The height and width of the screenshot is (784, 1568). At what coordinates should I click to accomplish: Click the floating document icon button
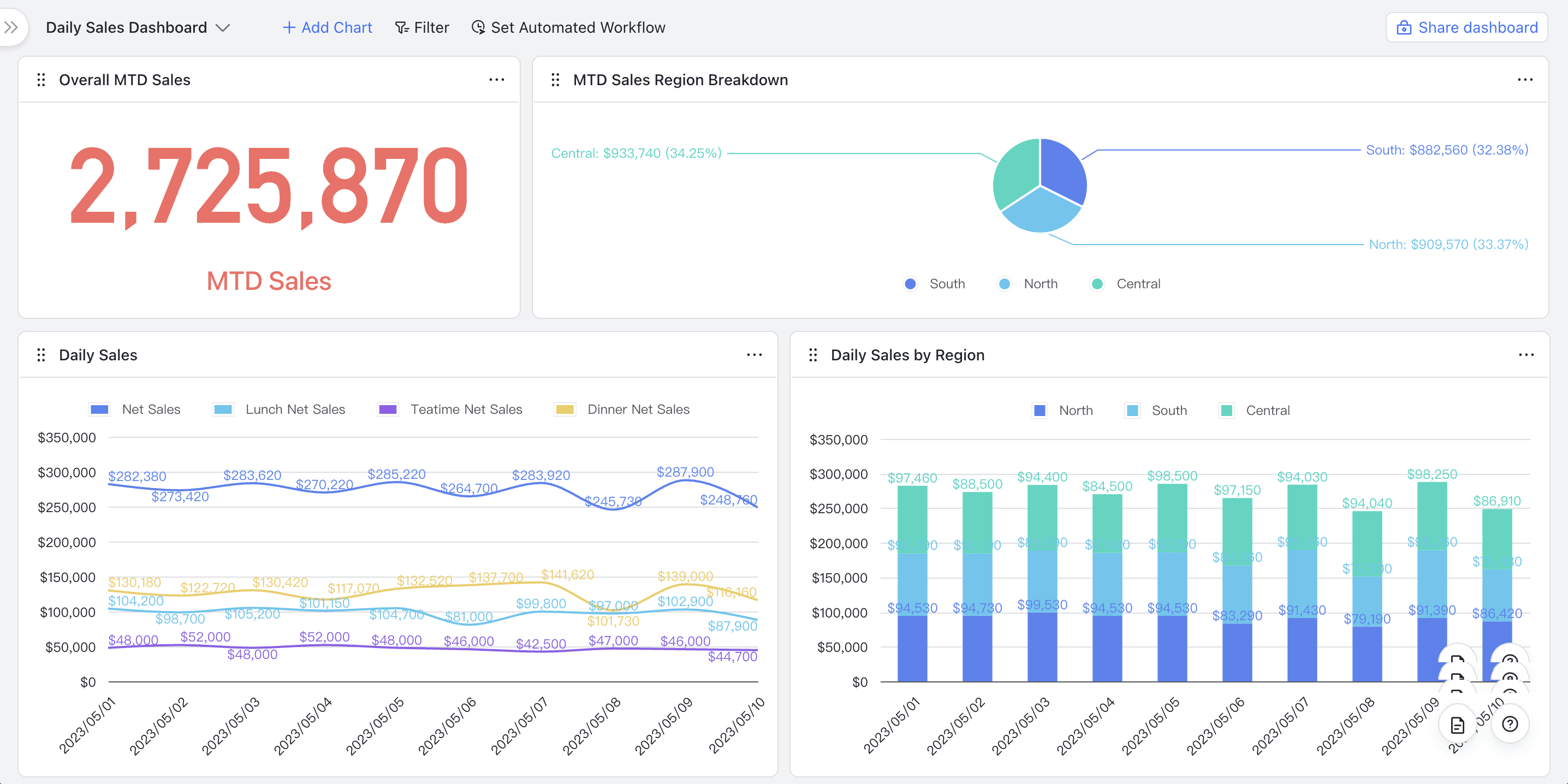click(1457, 724)
